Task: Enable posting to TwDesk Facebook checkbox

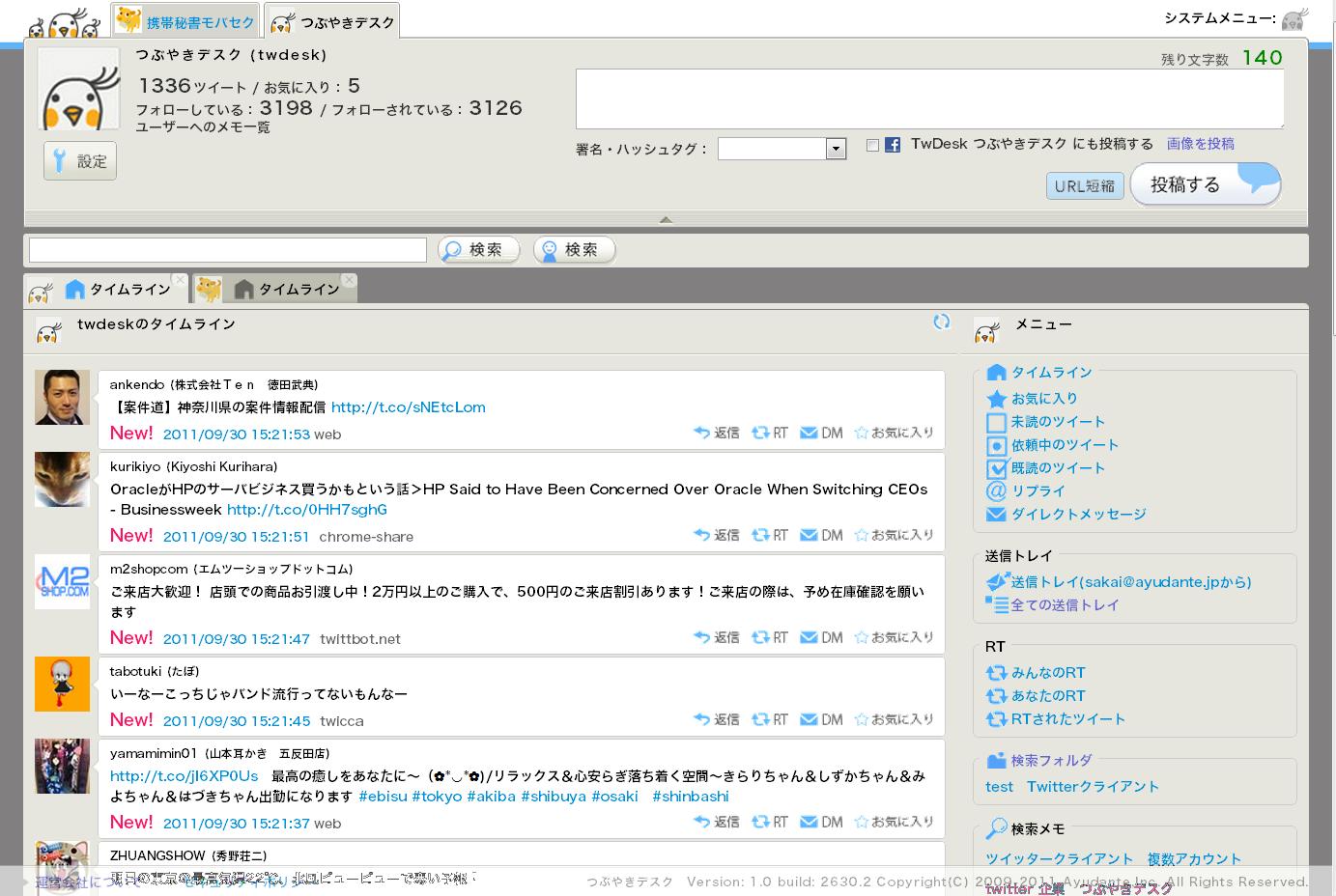Action: pyautogui.click(x=872, y=145)
